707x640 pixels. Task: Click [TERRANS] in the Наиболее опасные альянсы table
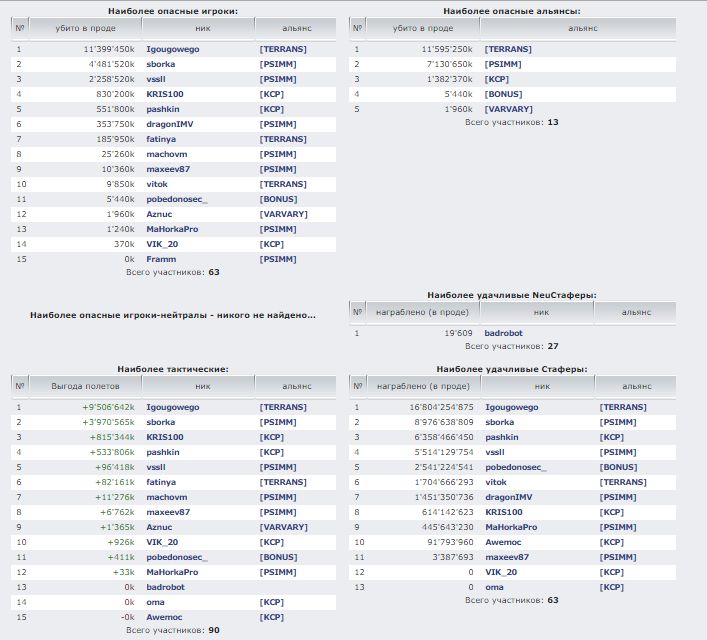coord(507,49)
